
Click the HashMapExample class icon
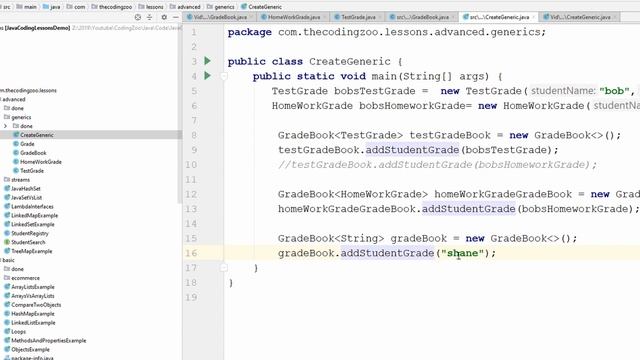coord(7,313)
